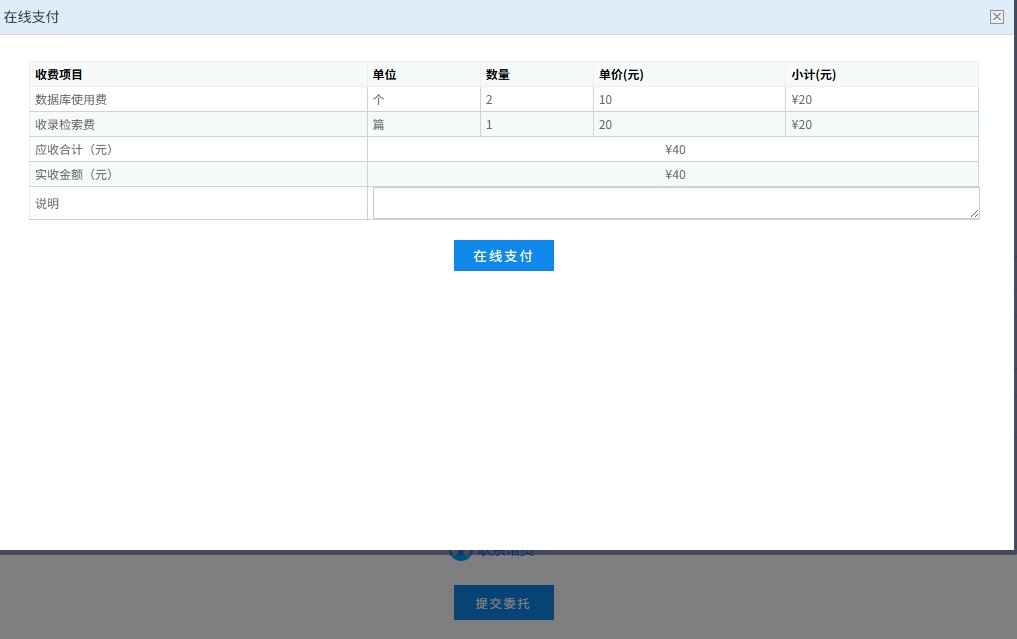Click the 小计(元) column header
The width and height of the screenshot is (1017, 639).
tap(813, 75)
